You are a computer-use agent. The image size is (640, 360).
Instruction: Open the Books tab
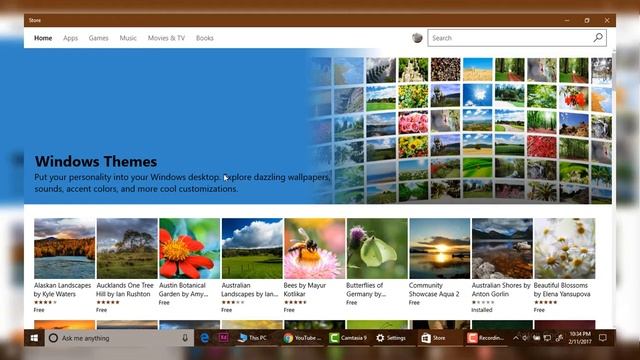click(204, 38)
